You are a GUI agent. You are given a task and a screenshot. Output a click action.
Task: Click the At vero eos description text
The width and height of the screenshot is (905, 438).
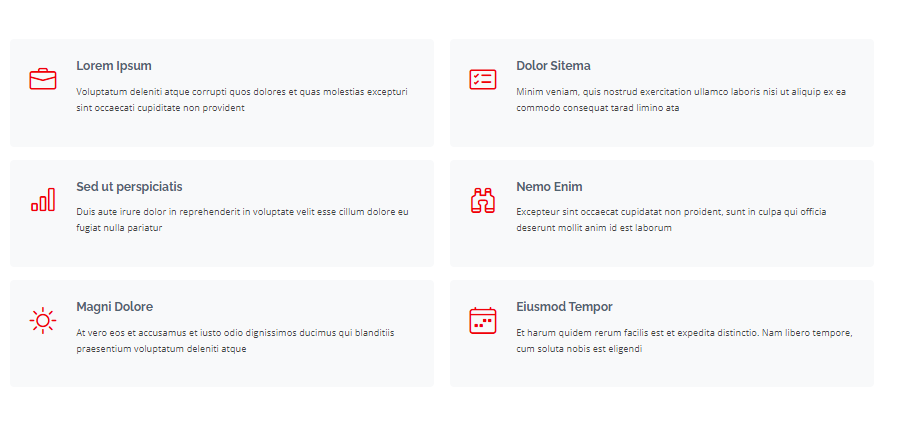point(235,341)
